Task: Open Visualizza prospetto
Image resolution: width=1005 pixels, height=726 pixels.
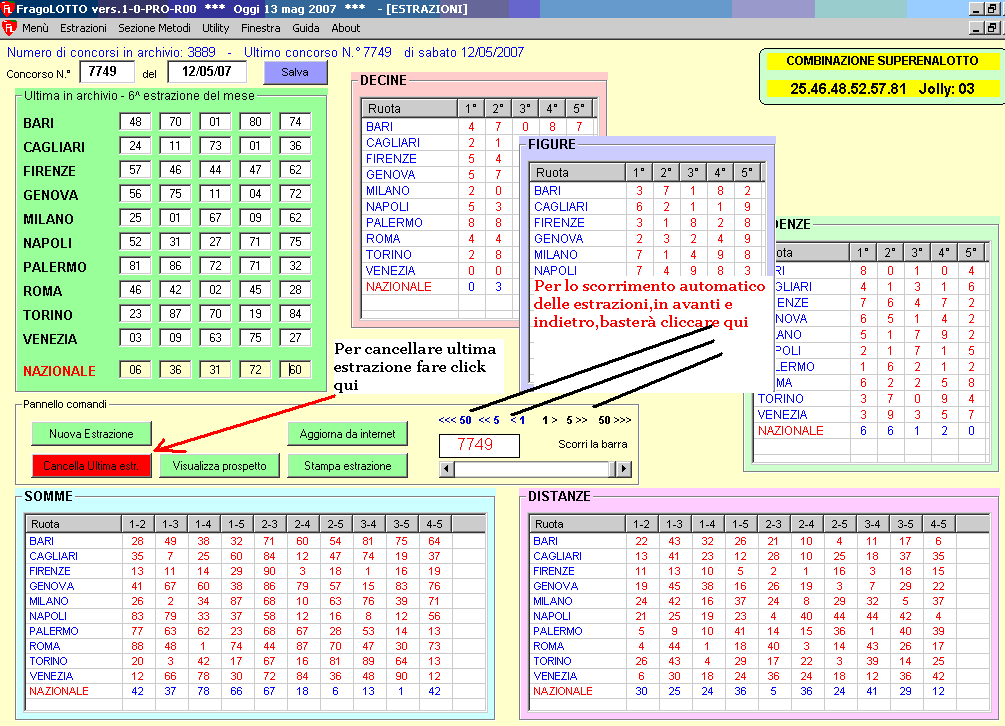Action: pos(219,466)
